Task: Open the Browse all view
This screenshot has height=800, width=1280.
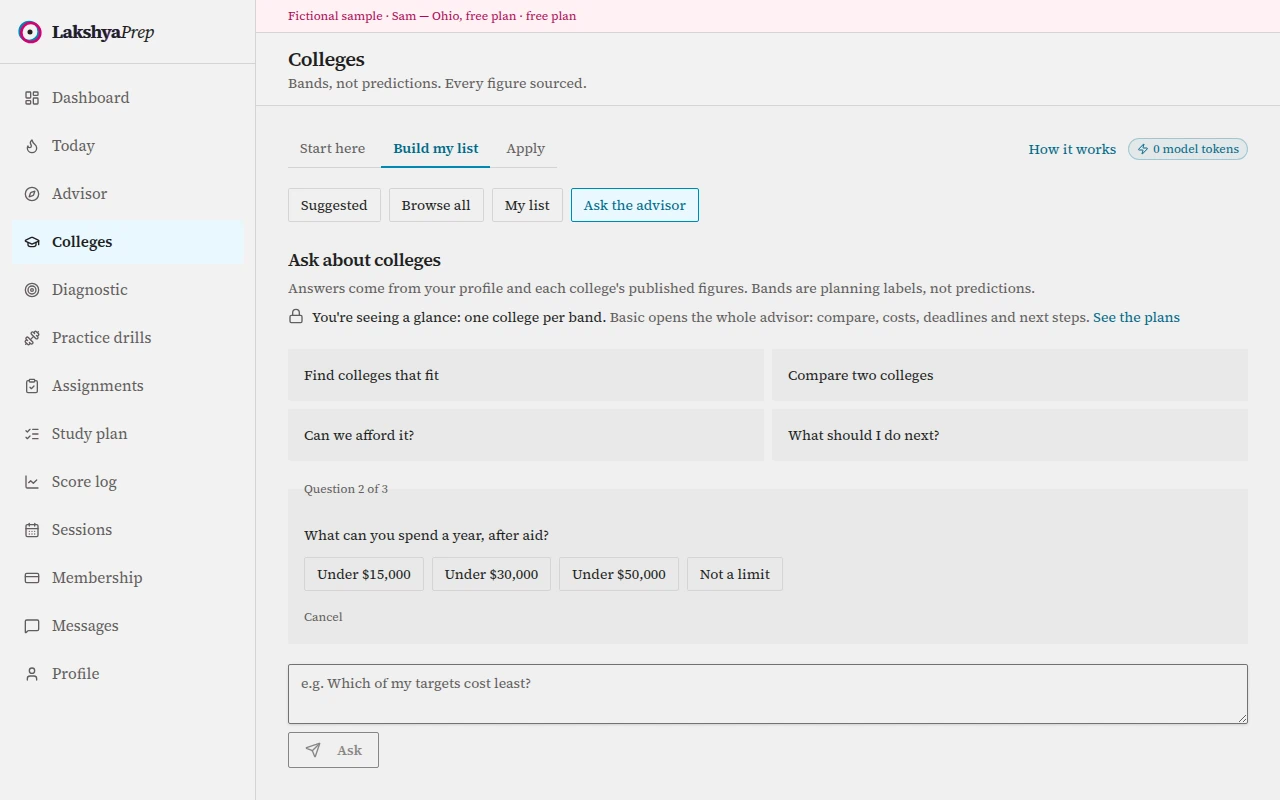Action: pos(436,205)
